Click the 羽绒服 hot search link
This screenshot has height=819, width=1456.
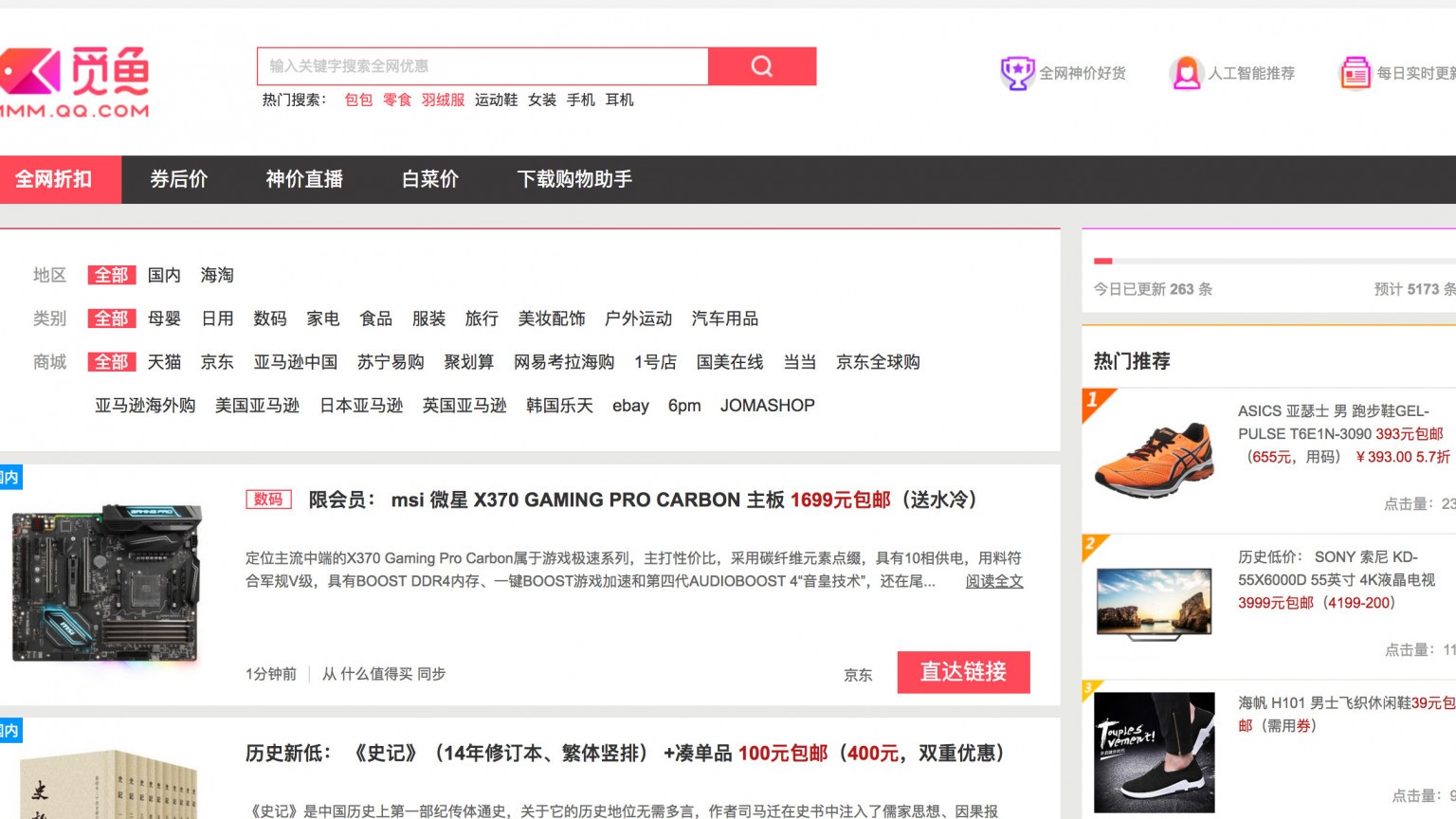443,100
